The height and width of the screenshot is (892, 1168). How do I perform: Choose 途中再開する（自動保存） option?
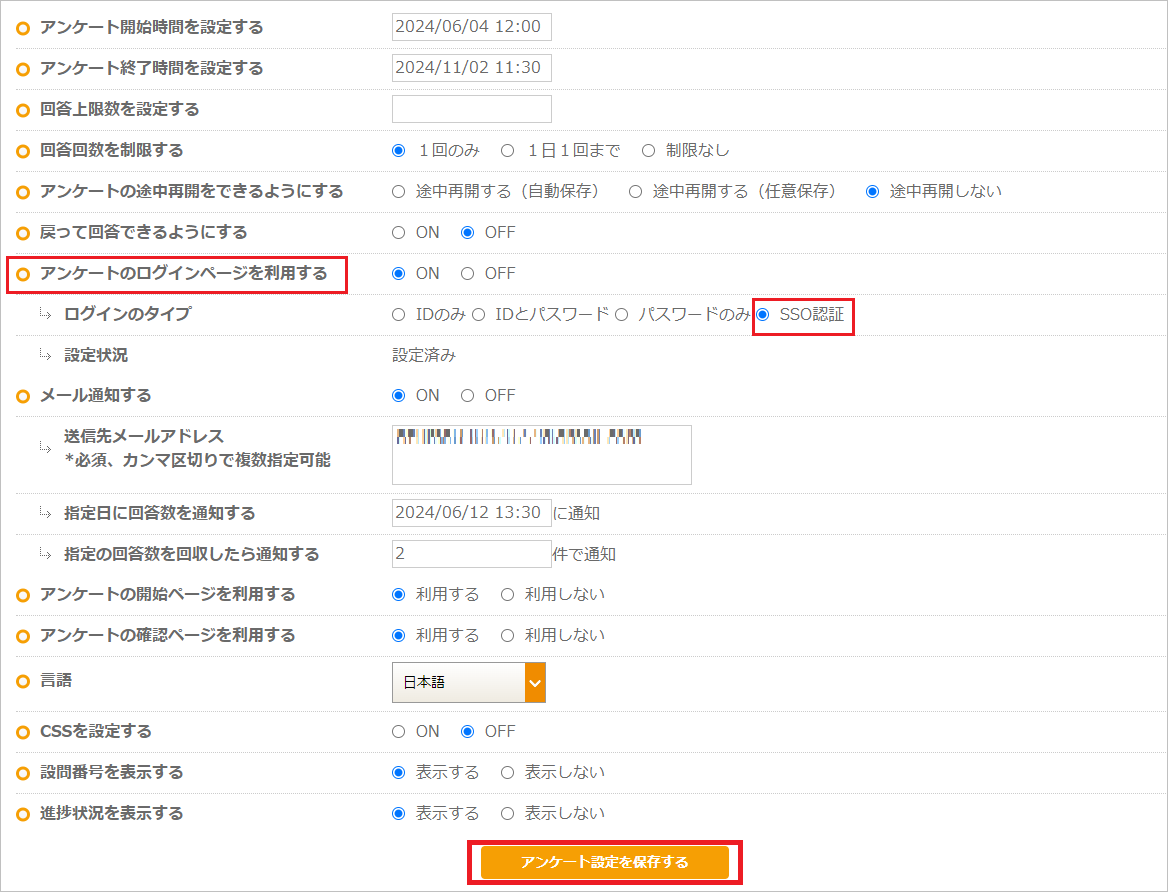pyautogui.click(x=399, y=192)
